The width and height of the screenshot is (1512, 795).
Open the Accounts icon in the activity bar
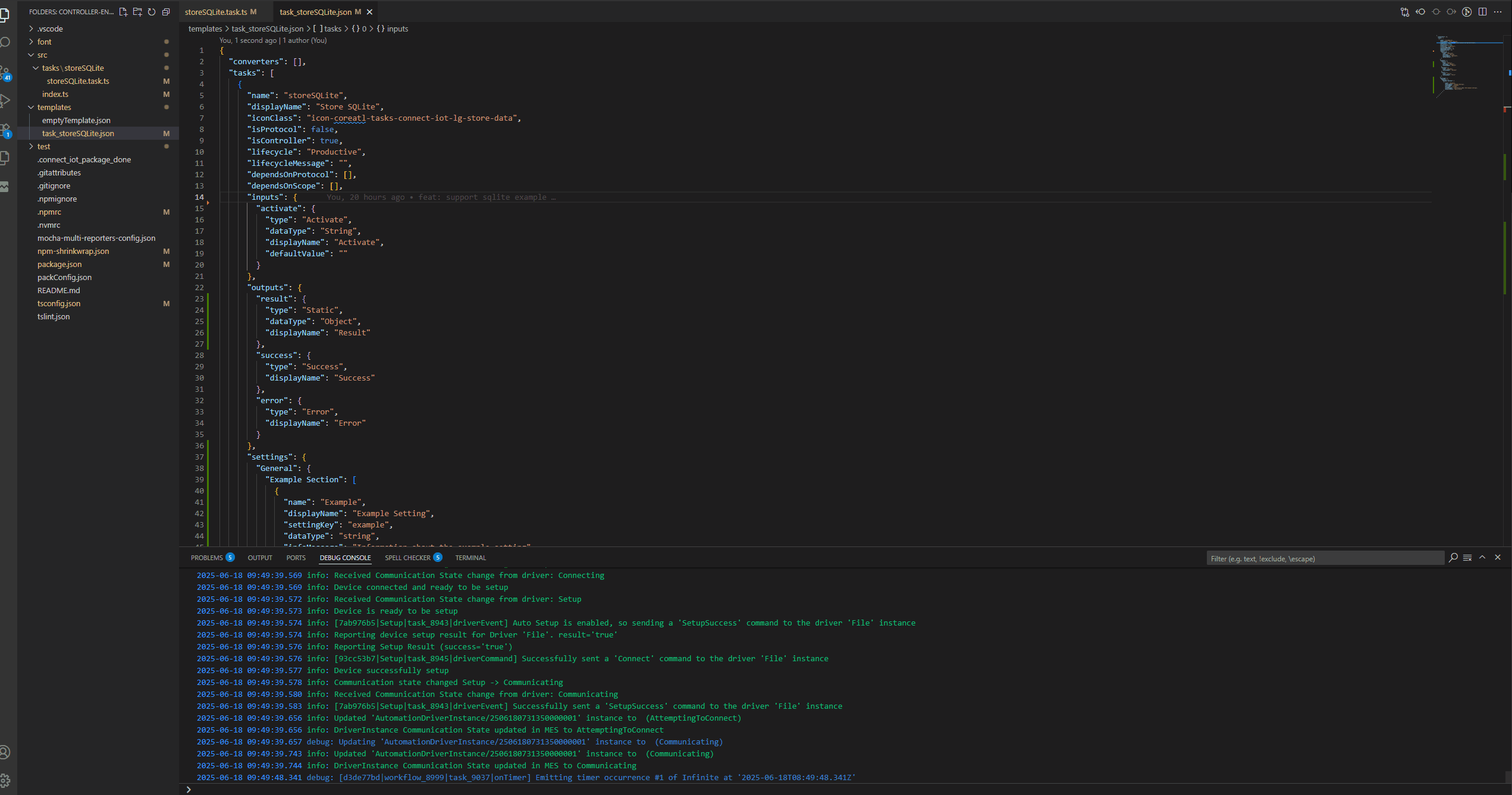tap(5, 752)
